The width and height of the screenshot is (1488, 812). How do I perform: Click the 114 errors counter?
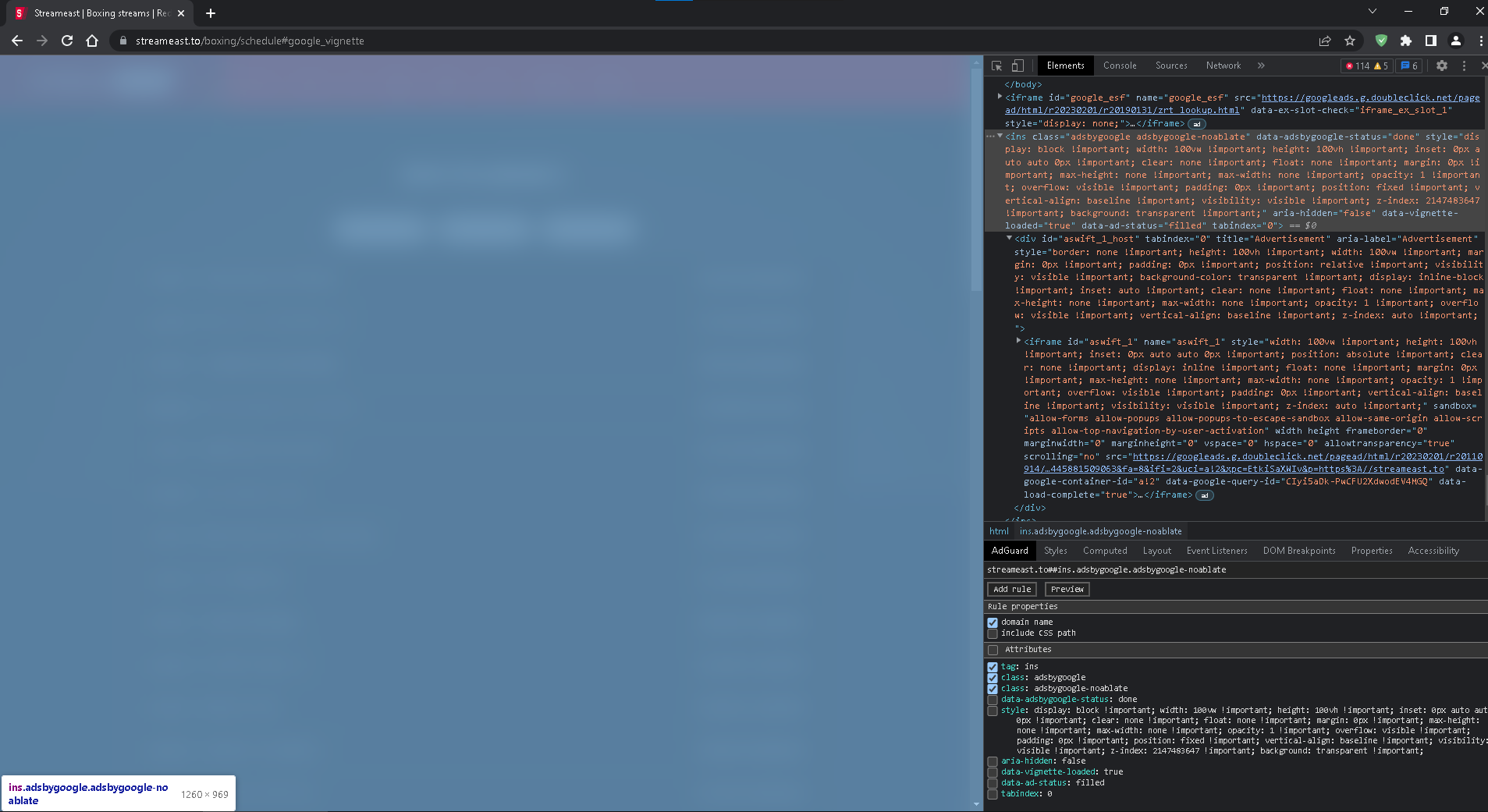pyautogui.click(x=1357, y=66)
